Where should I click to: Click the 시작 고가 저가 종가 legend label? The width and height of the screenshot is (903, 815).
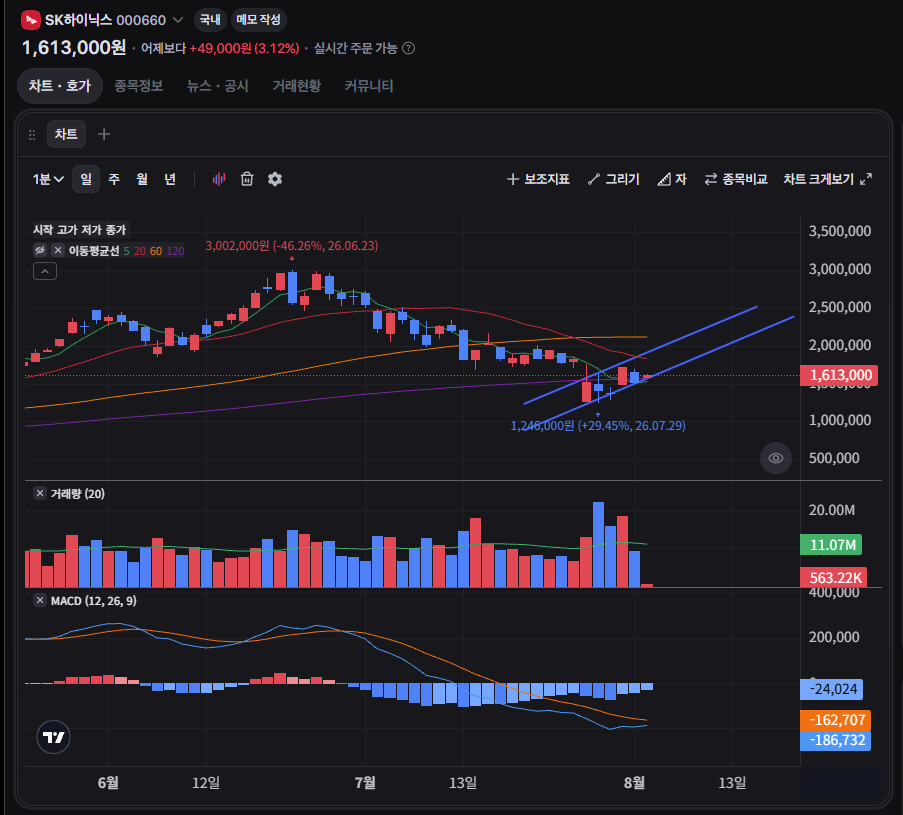pyautogui.click(x=79, y=230)
